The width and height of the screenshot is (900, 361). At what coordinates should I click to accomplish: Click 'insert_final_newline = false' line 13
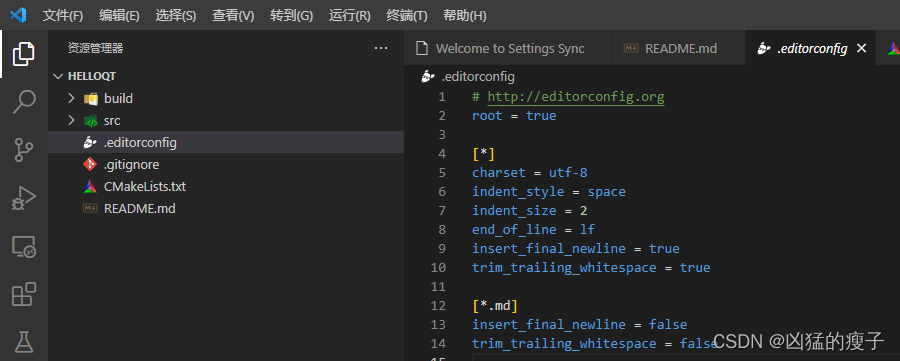pos(580,324)
